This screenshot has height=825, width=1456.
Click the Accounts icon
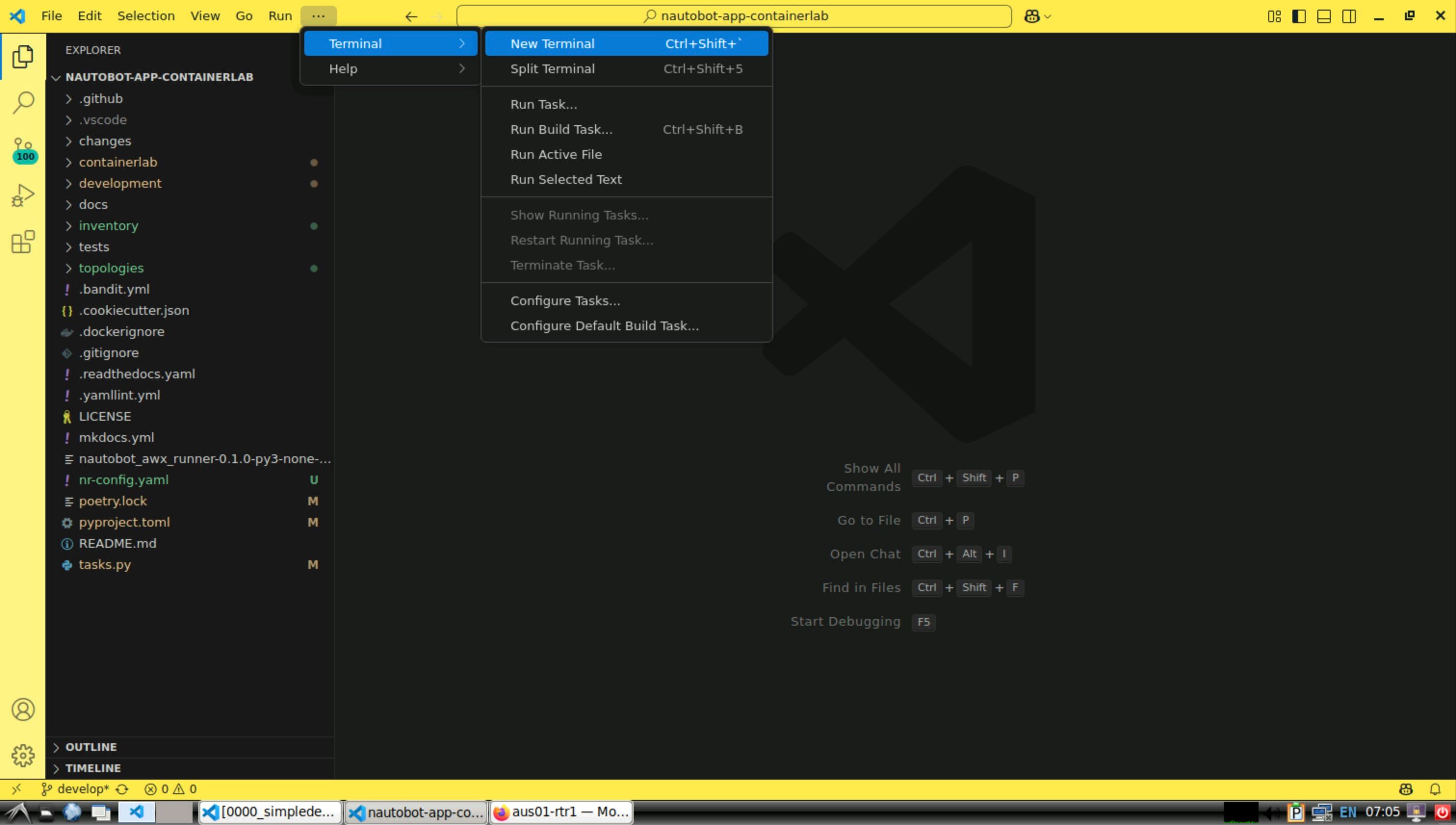(23, 709)
